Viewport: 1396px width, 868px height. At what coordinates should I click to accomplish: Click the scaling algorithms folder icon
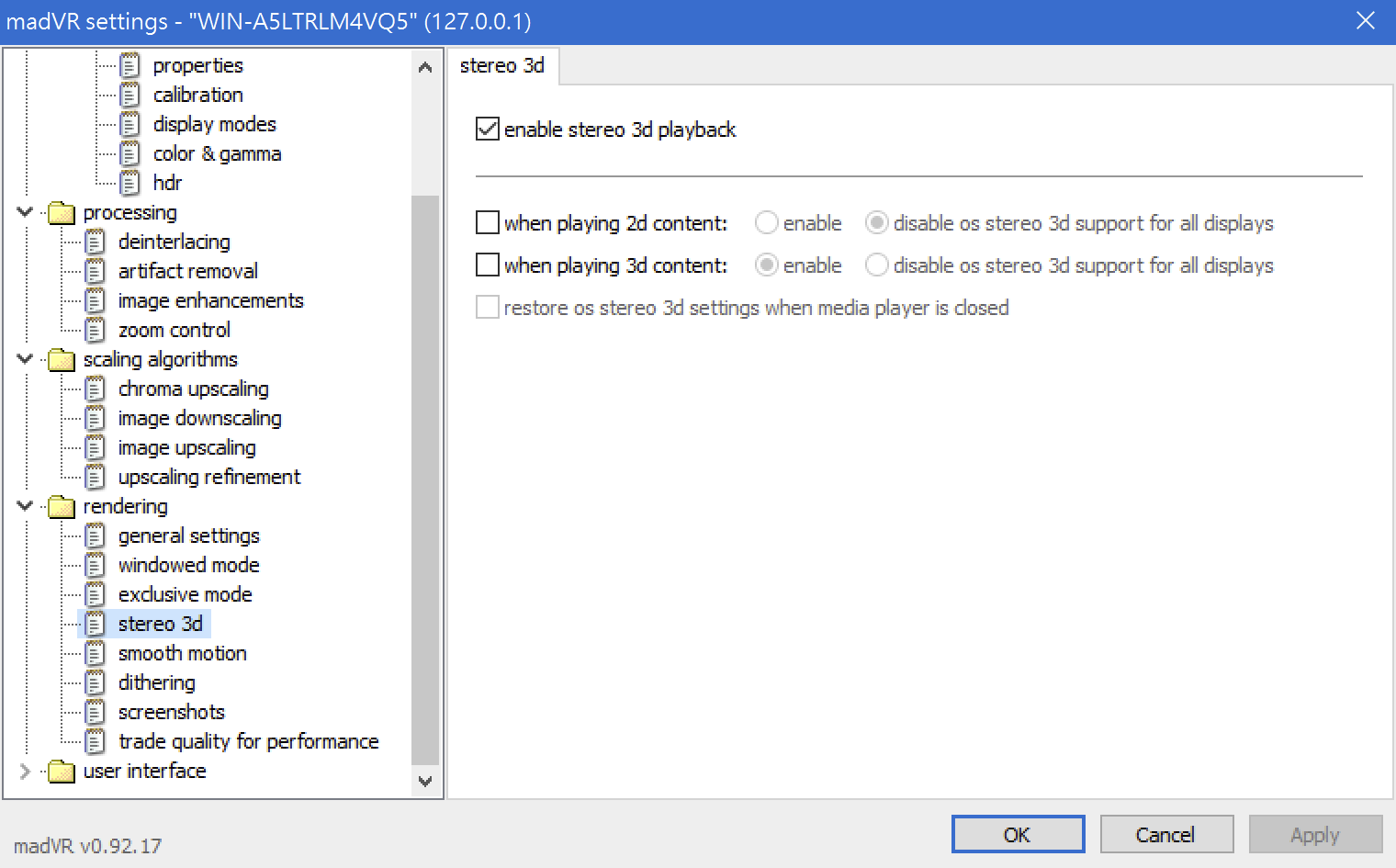(62, 359)
